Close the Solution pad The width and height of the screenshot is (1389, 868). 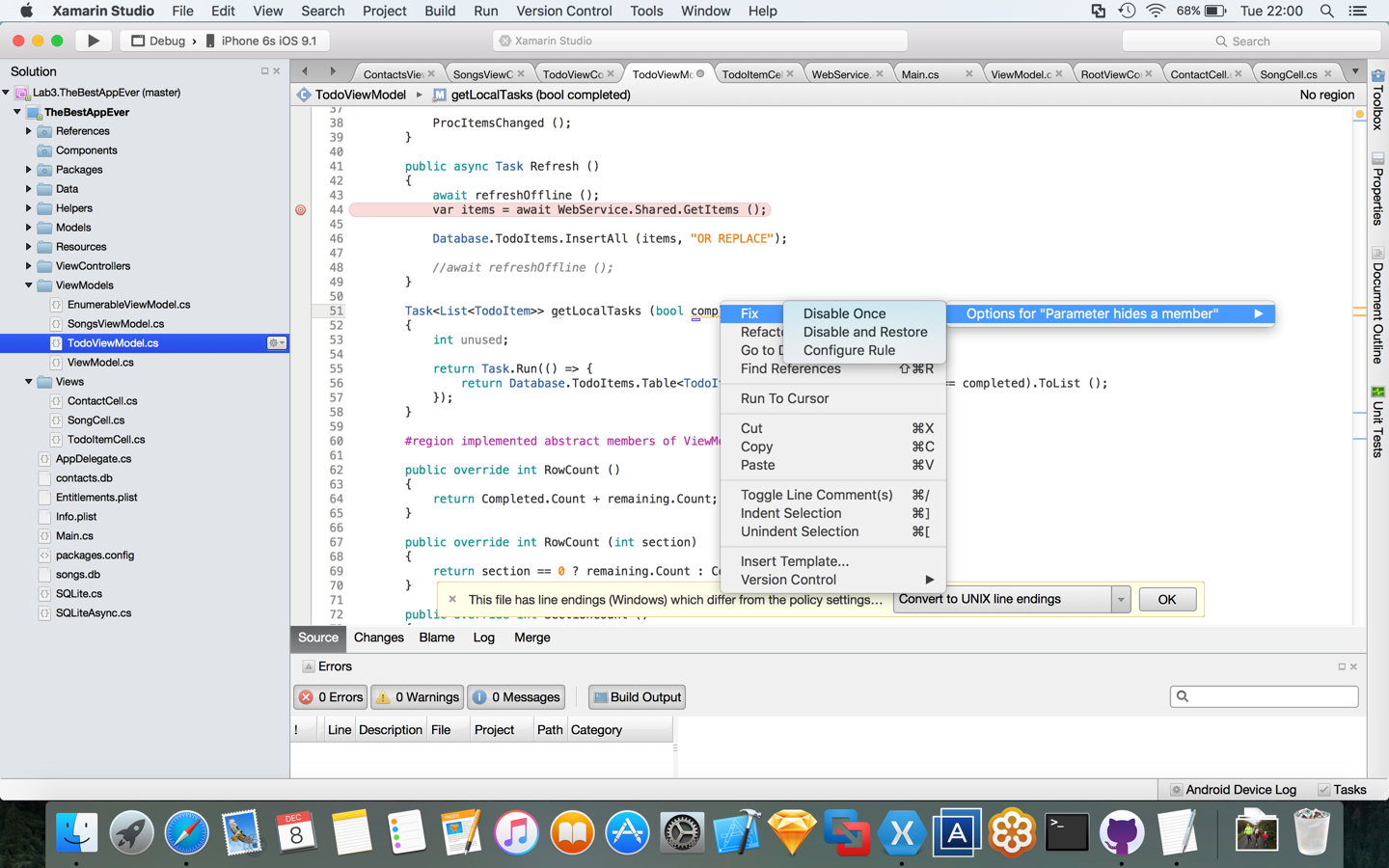[x=277, y=71]
